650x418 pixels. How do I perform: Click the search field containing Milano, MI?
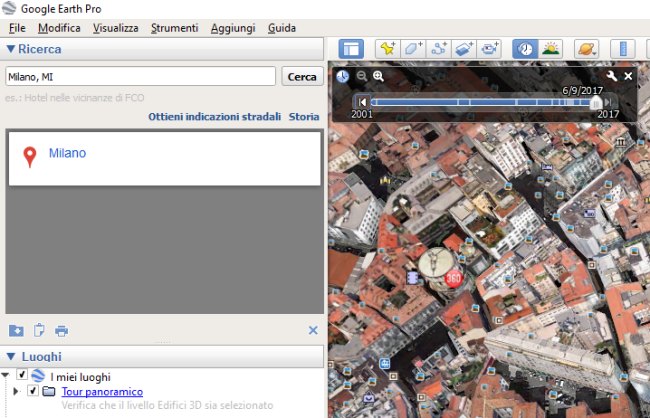(140, 76)
